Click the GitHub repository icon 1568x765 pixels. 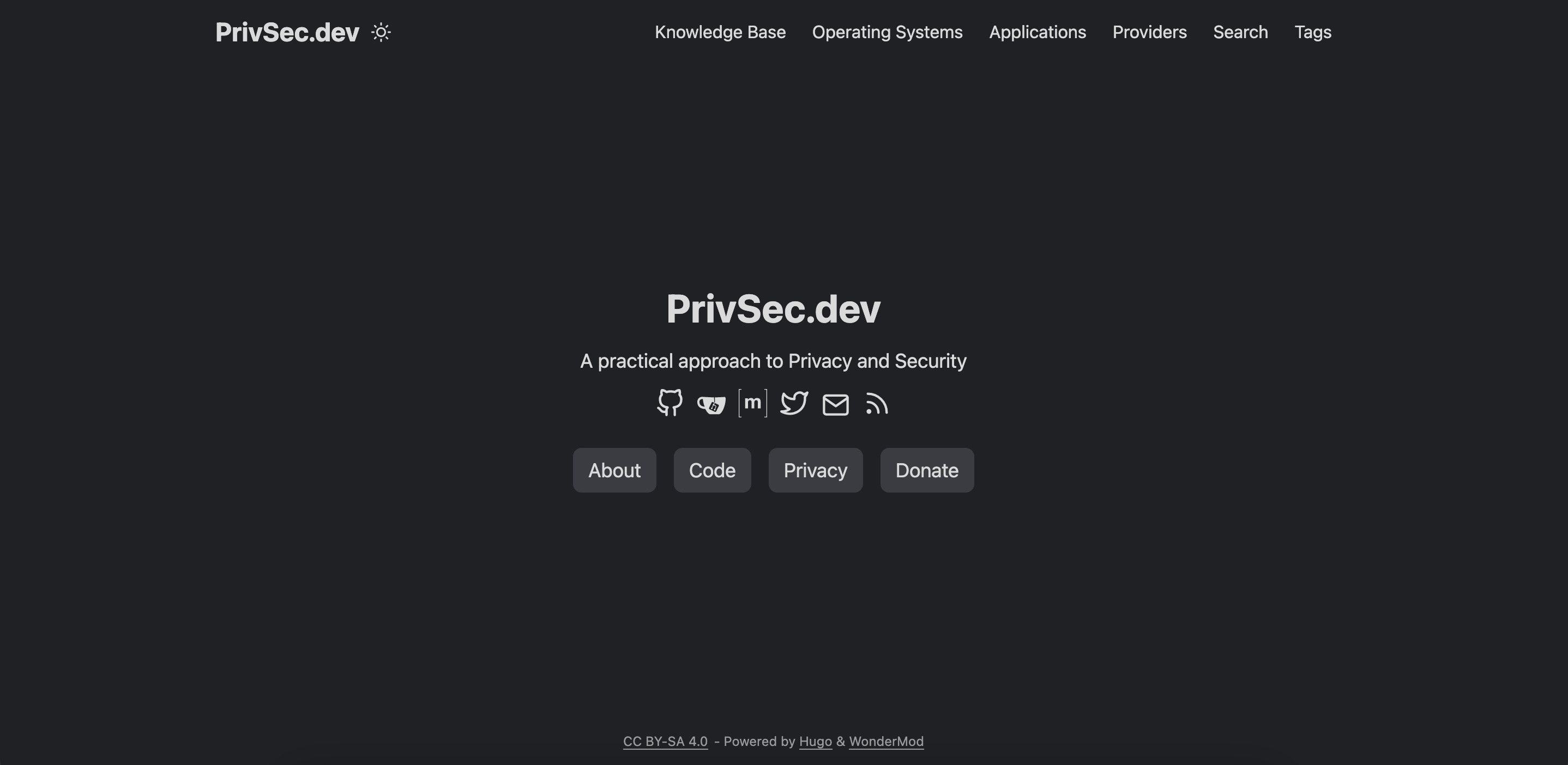(x=669, y=402)
